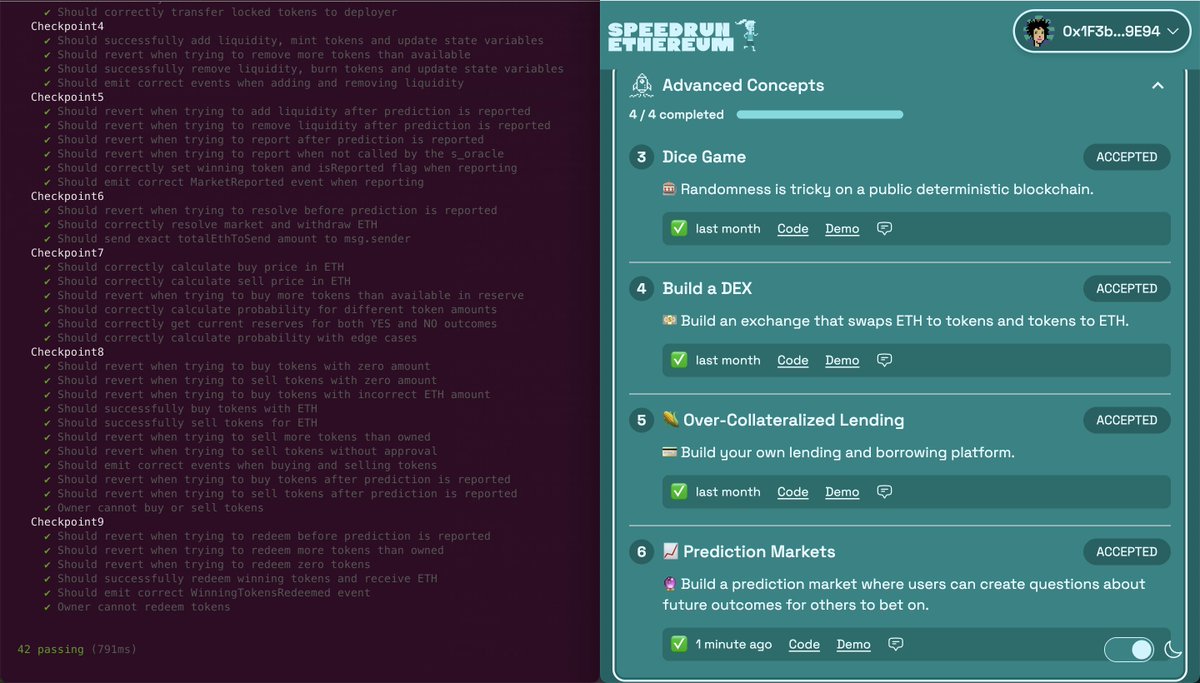Click the 4/4 completed progress bar
The height and width of the screenshot is (683, 1200).
[x=820, y=114]
